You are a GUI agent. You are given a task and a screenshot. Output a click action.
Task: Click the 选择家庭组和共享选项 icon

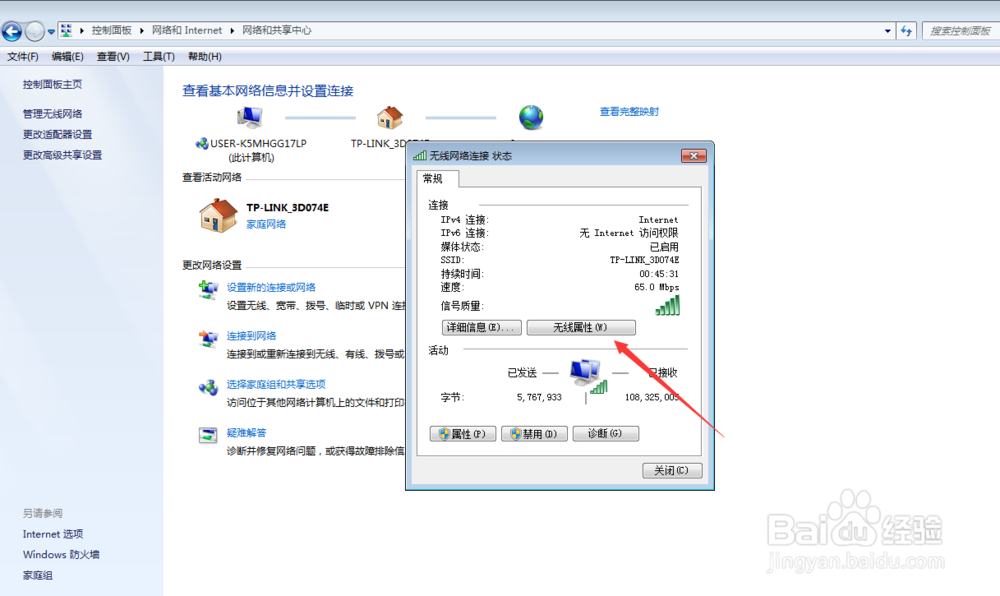click(208, 386)
